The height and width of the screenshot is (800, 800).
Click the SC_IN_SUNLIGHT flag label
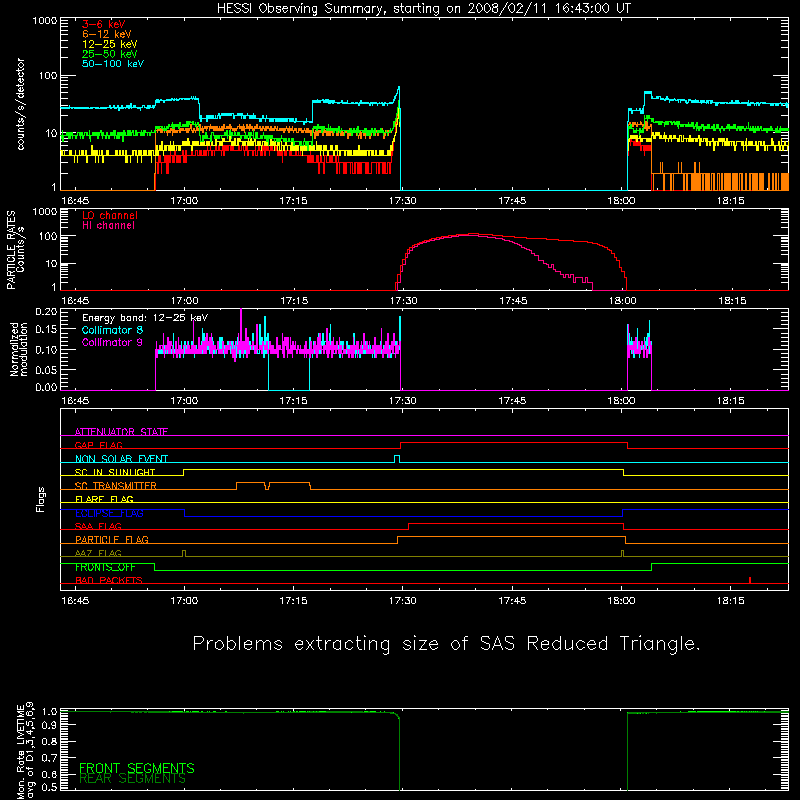pyautogui.click(x=115, y=472)
